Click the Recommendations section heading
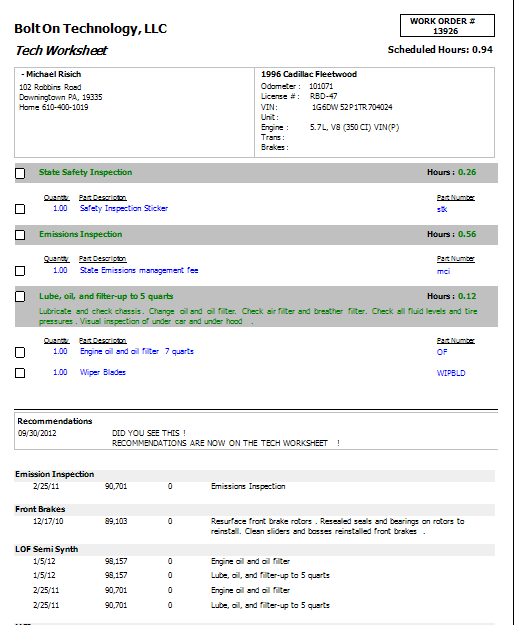Screen dimensions: 514x625 [55, 421]
